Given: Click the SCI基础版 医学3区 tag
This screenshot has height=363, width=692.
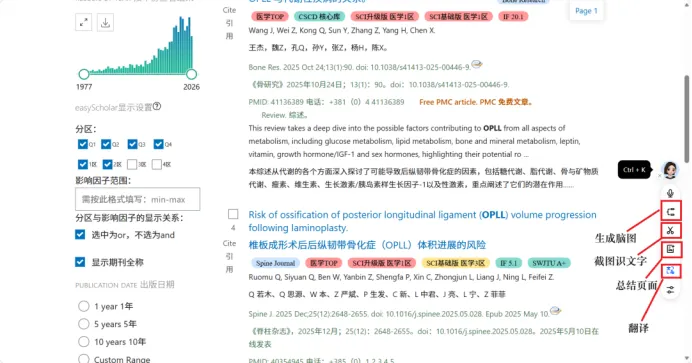Looking at the screenshot, I should coord(455,263).
